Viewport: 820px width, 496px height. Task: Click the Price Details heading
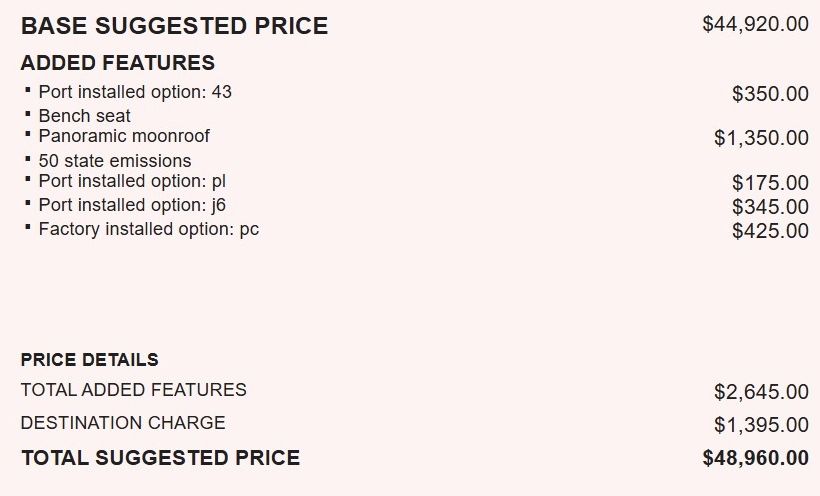89,360
